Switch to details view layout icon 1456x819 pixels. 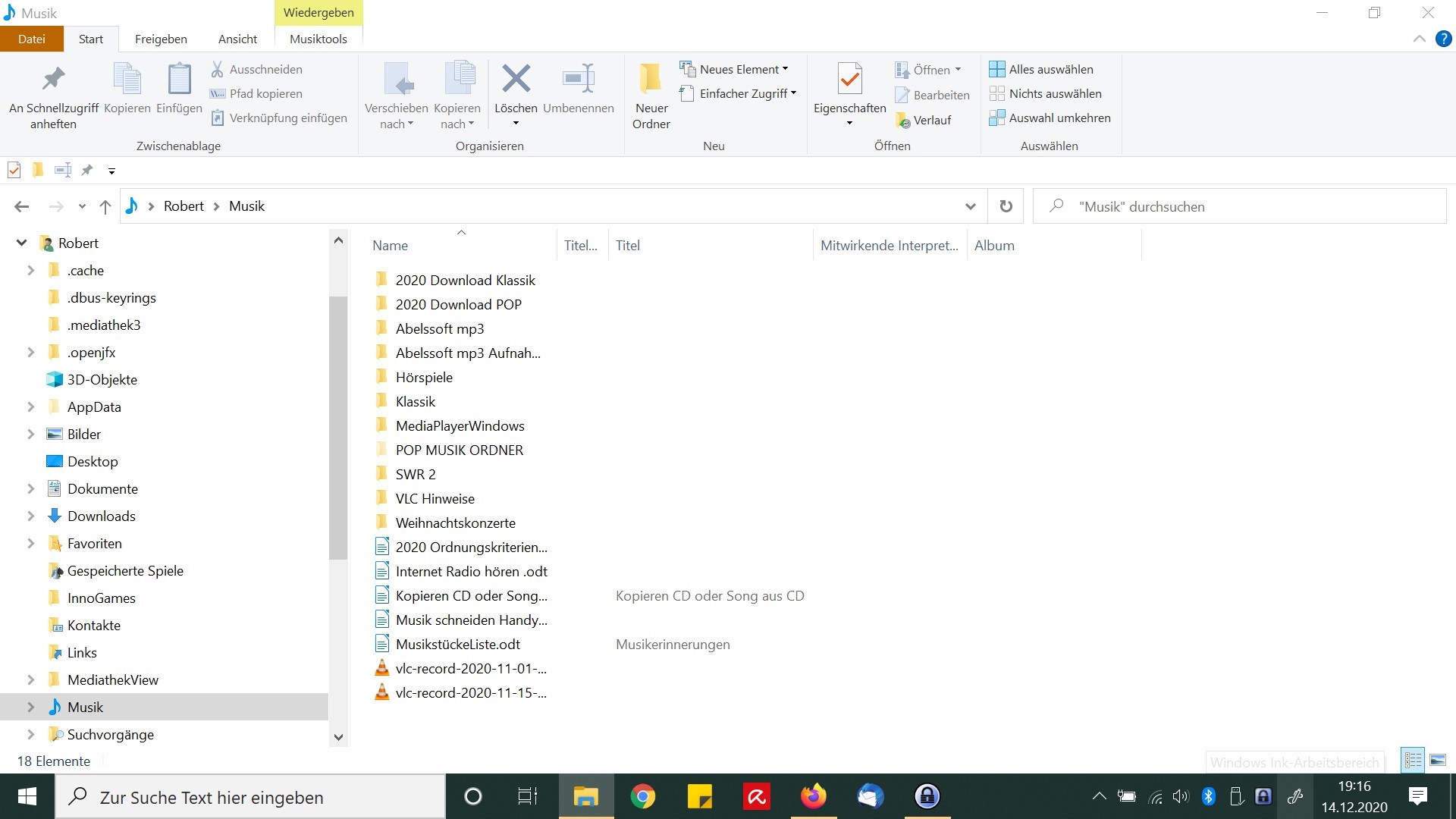1413,761
